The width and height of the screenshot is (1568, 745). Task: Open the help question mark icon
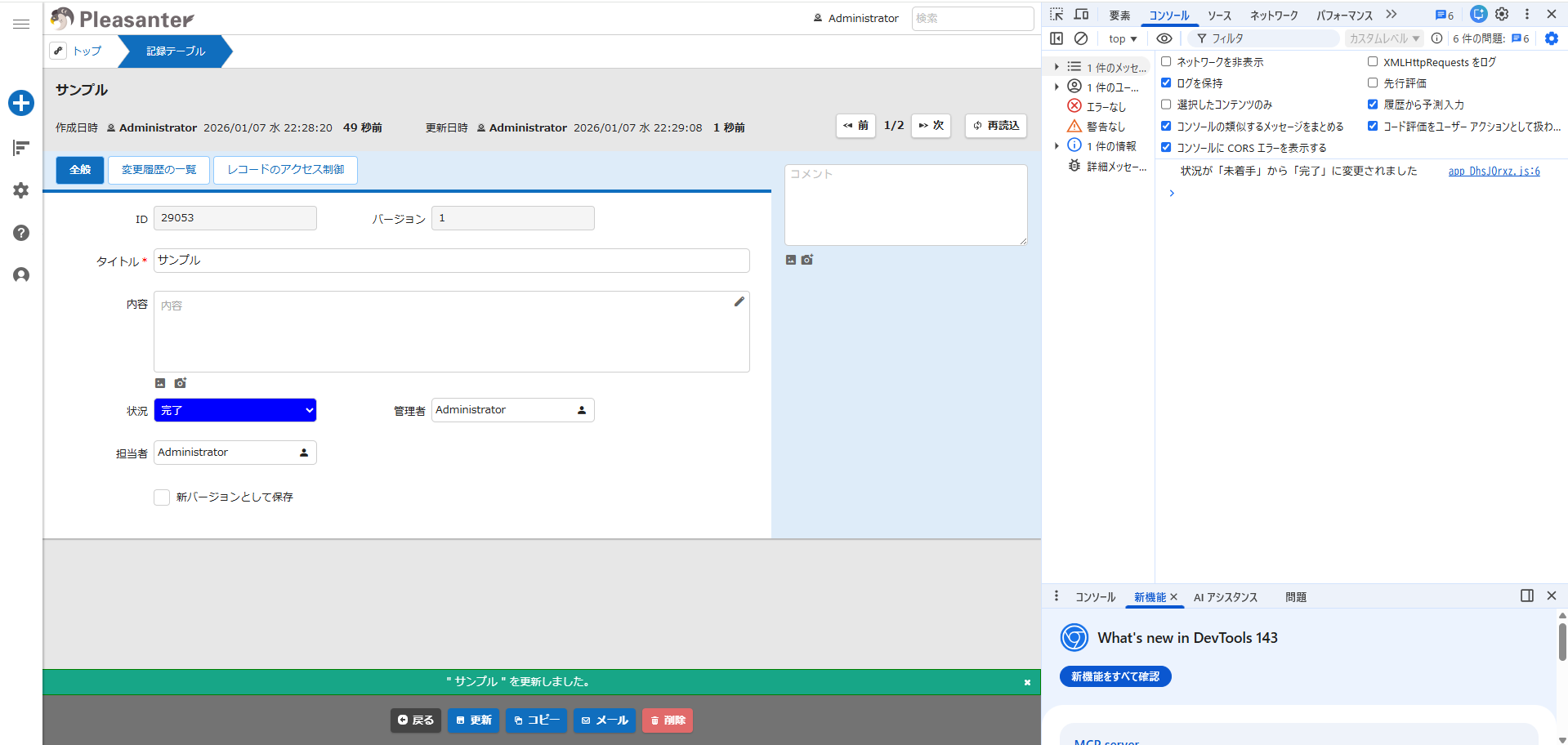(21, 233)
